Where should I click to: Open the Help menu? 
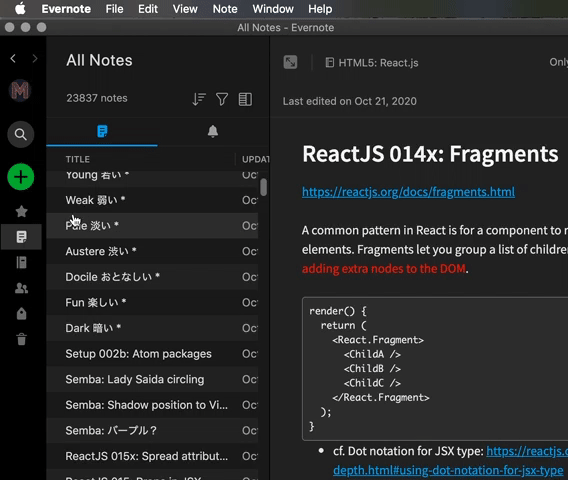[320, 9]
